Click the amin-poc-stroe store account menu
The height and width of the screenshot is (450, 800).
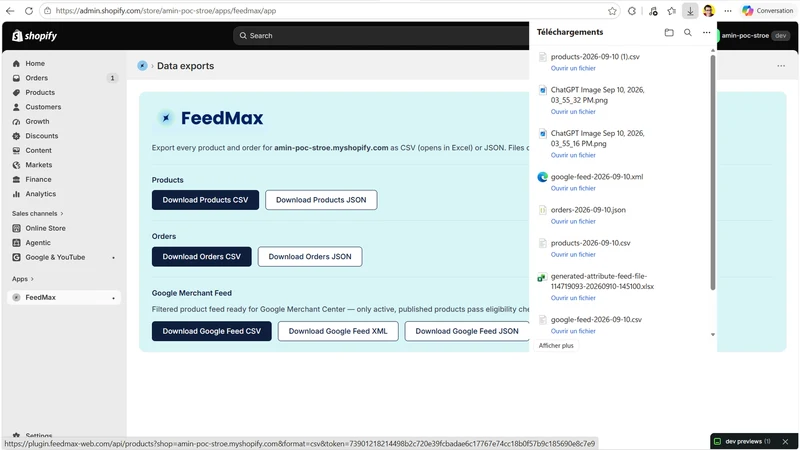click(754, 36)
